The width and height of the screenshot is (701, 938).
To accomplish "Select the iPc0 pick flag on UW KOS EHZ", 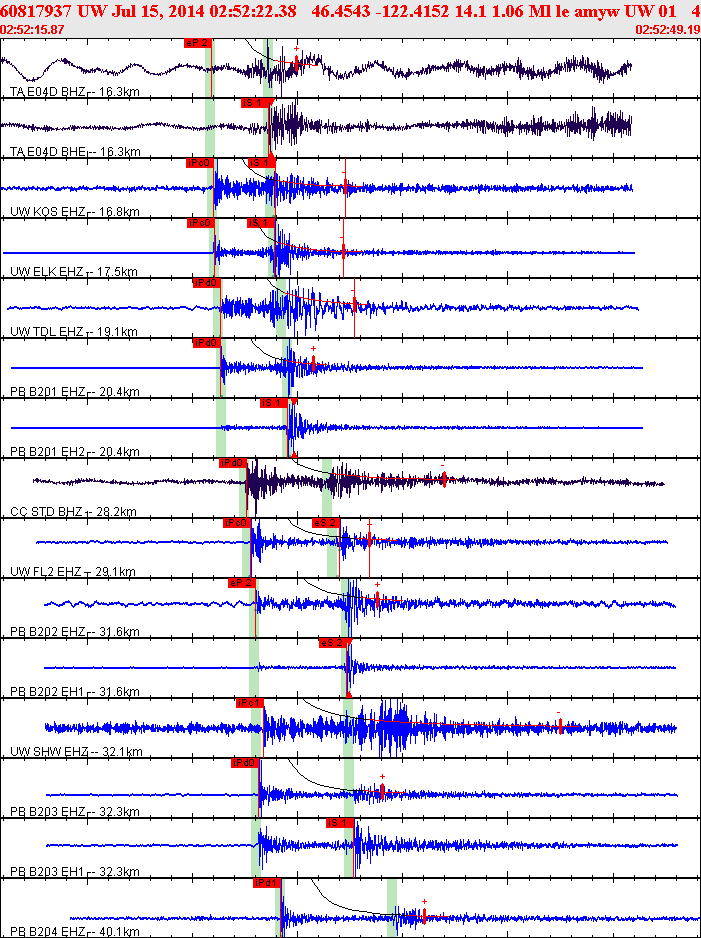I will (200, 163).
